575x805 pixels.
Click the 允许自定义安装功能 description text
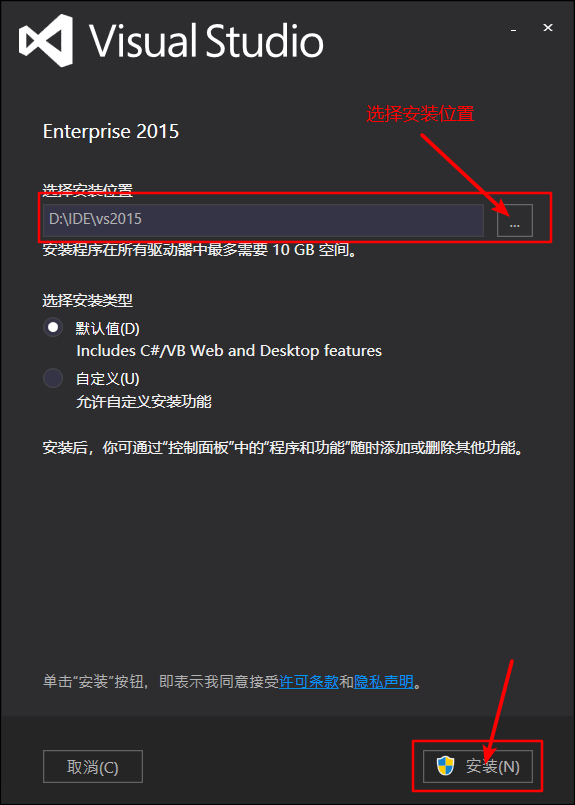click(x=144, y=401)
